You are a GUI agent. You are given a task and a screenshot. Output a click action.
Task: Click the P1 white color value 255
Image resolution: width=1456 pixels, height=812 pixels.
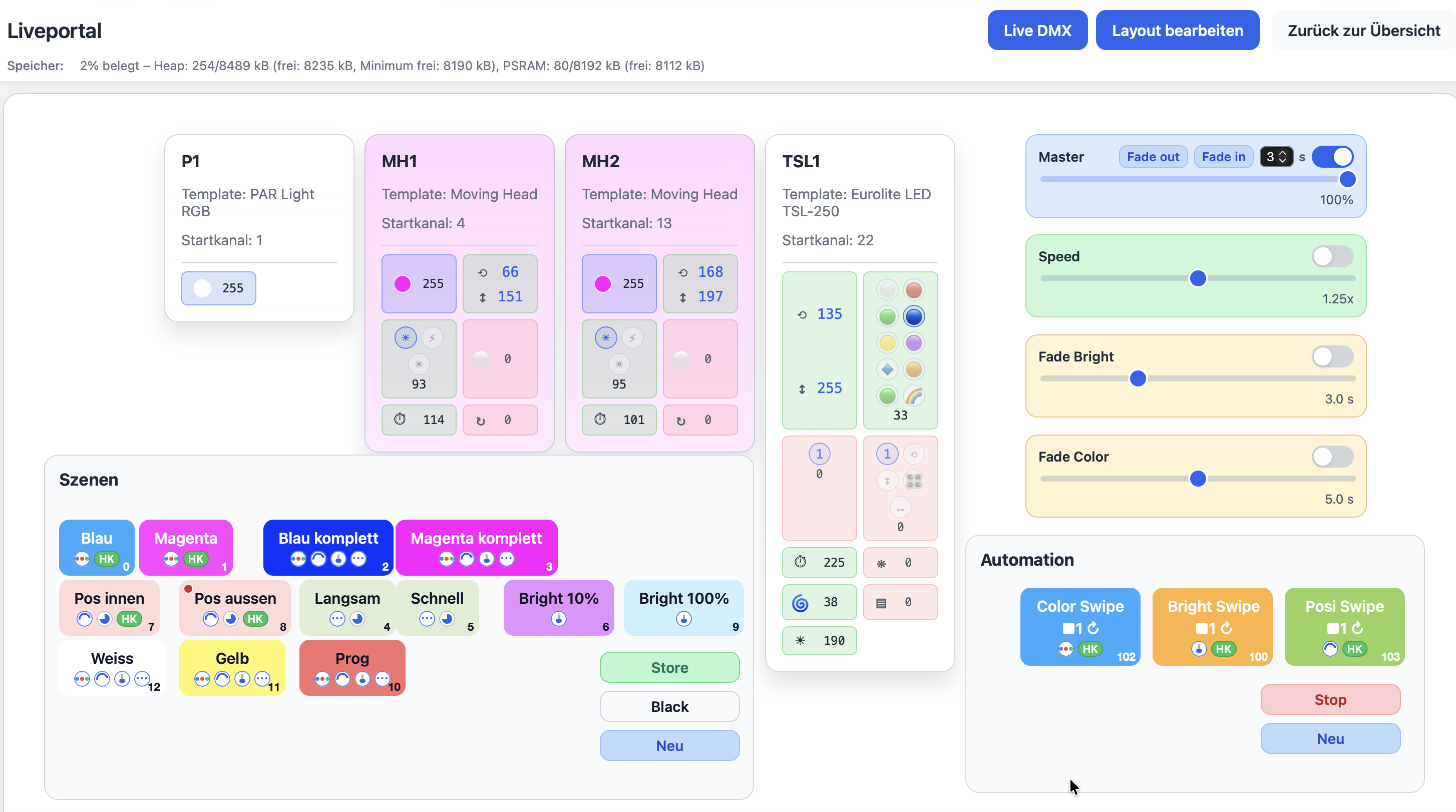click(x=219, y=288)
